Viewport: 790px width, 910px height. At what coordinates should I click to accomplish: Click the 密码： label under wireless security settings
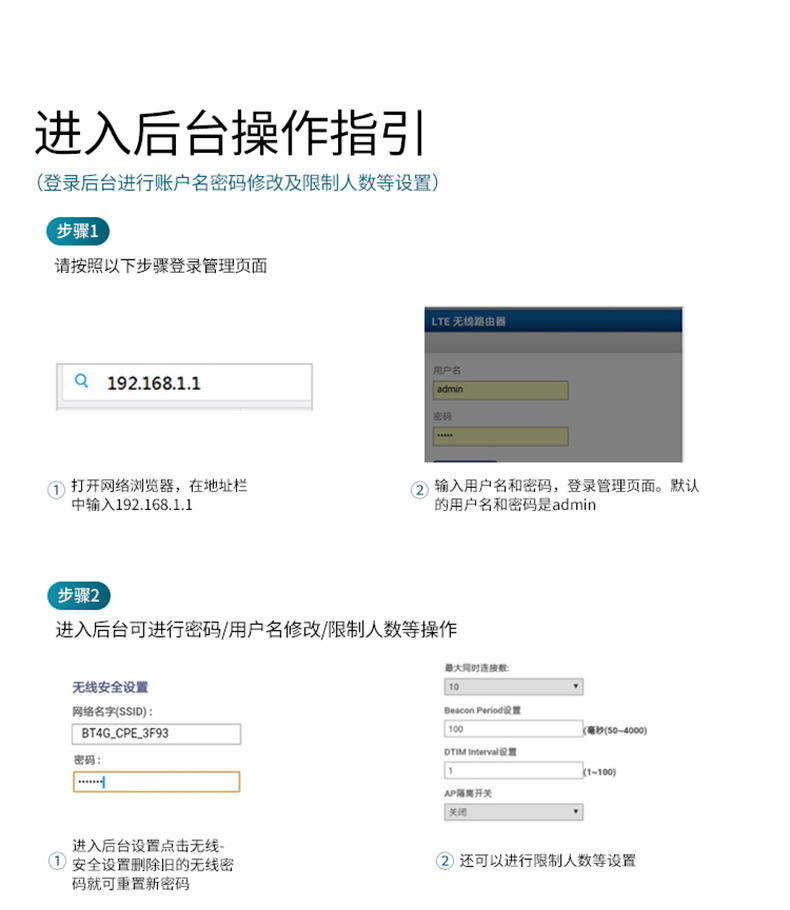click(87, 760)
